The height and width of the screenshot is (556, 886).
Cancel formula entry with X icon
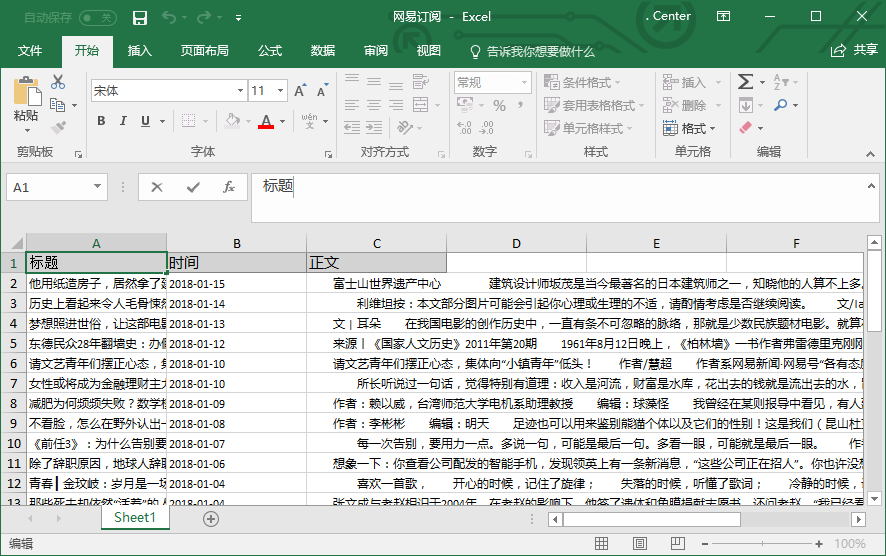point(157,187)
